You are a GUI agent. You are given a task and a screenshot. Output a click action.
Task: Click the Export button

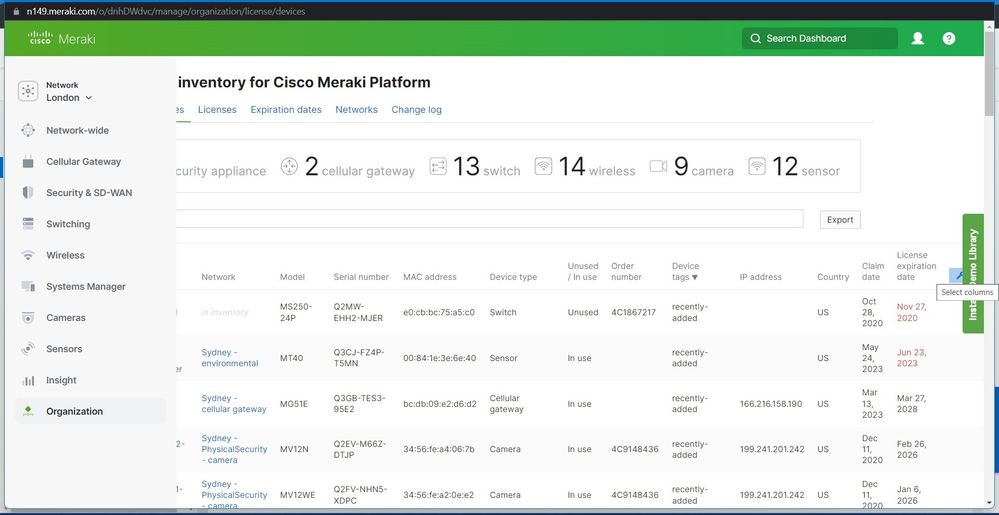click(840, 219)
